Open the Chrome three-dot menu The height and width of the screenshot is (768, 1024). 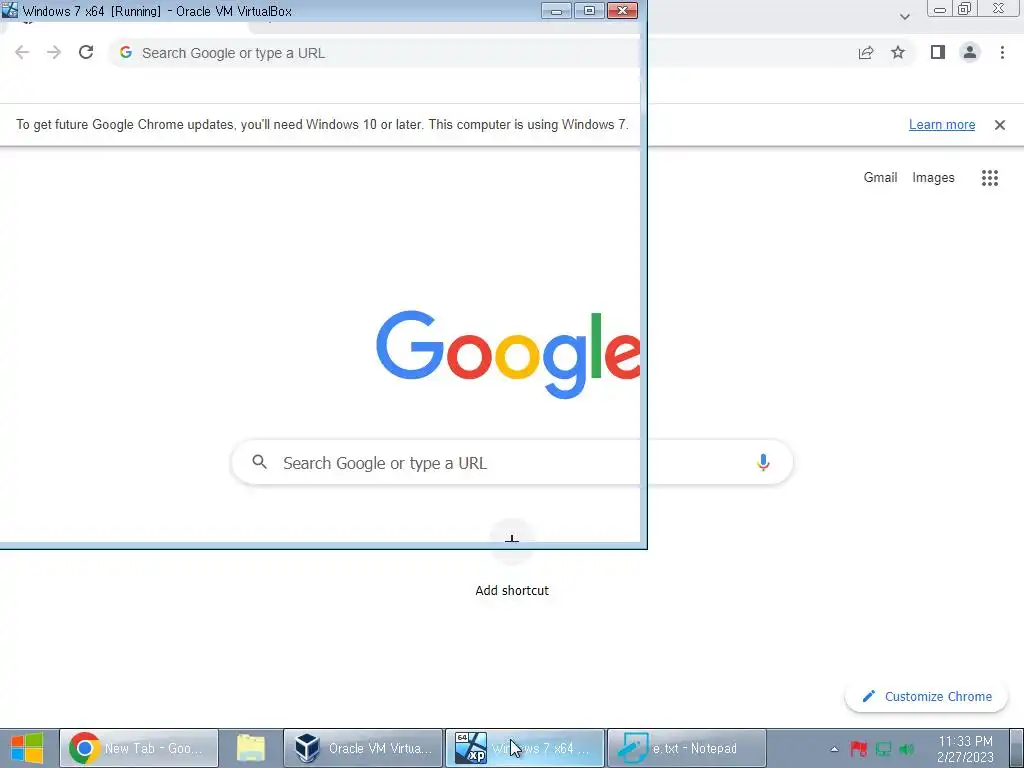1002,52
